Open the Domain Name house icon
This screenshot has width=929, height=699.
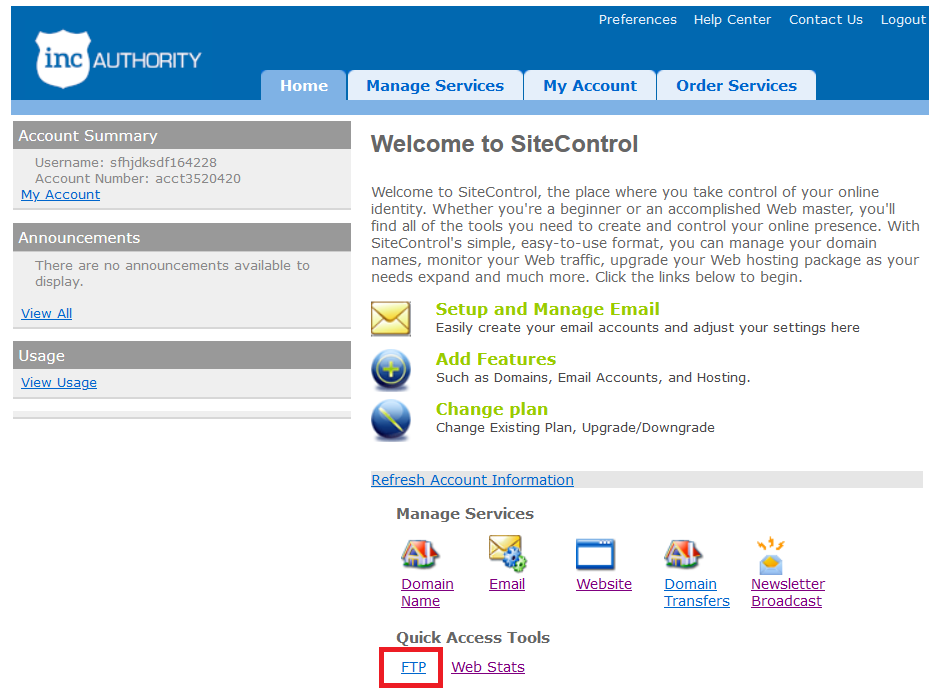tap(419, 554)
